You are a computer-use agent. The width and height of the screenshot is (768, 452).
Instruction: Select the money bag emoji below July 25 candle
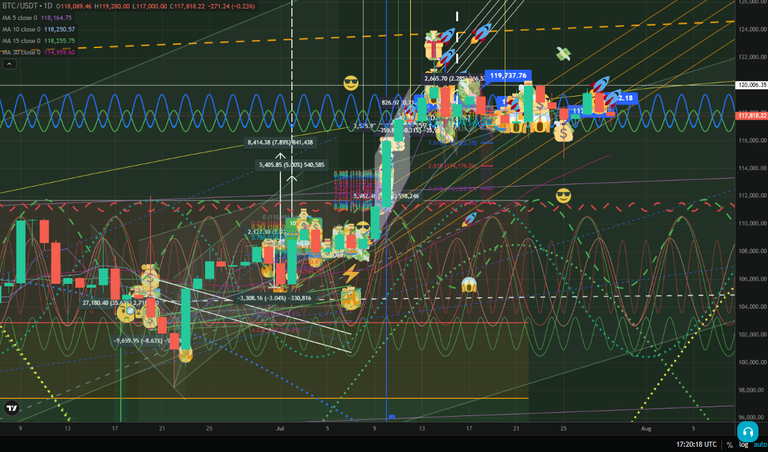563,133
